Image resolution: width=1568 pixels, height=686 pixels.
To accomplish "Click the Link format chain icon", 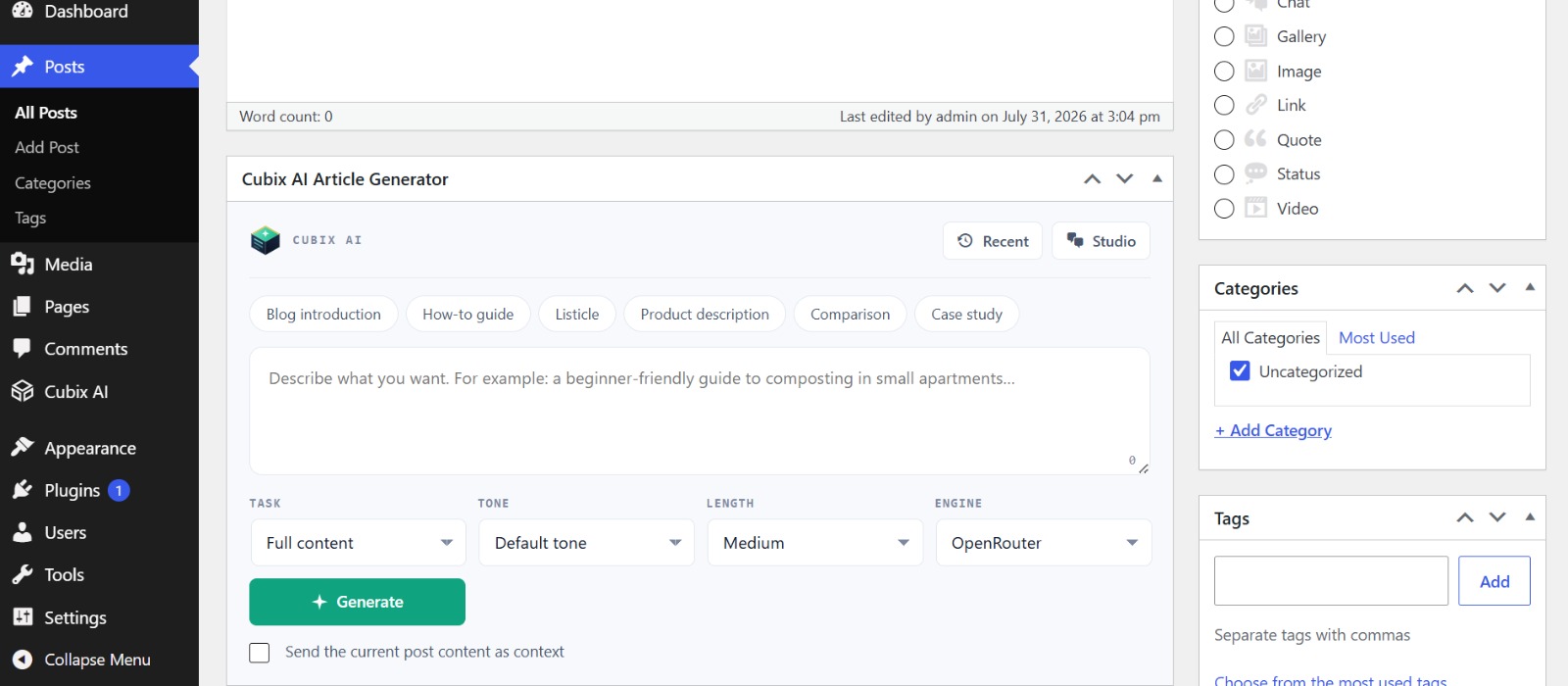I will 1256,105.
